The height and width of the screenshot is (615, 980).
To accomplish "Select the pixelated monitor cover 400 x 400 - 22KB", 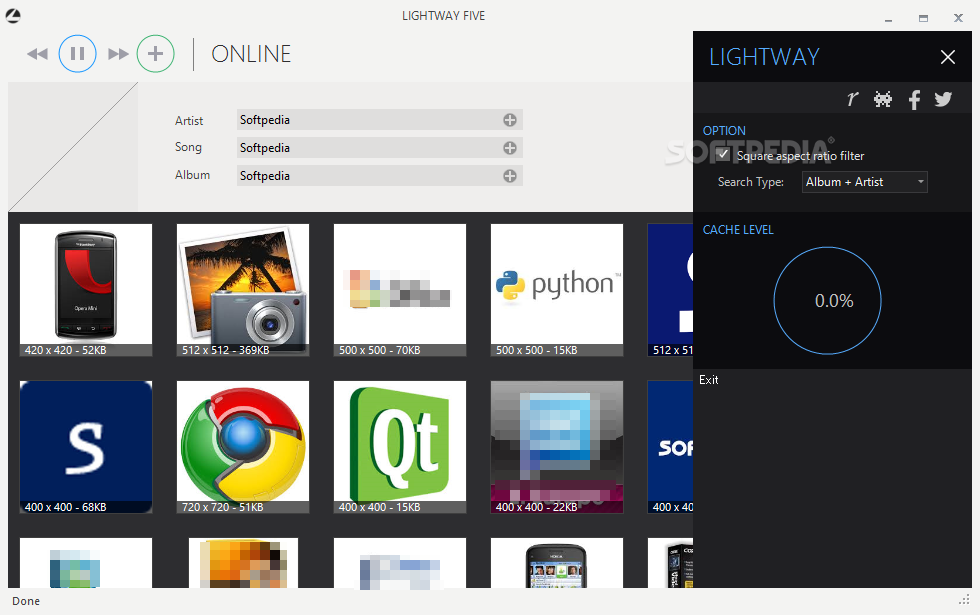I will (x=557, y=447).
